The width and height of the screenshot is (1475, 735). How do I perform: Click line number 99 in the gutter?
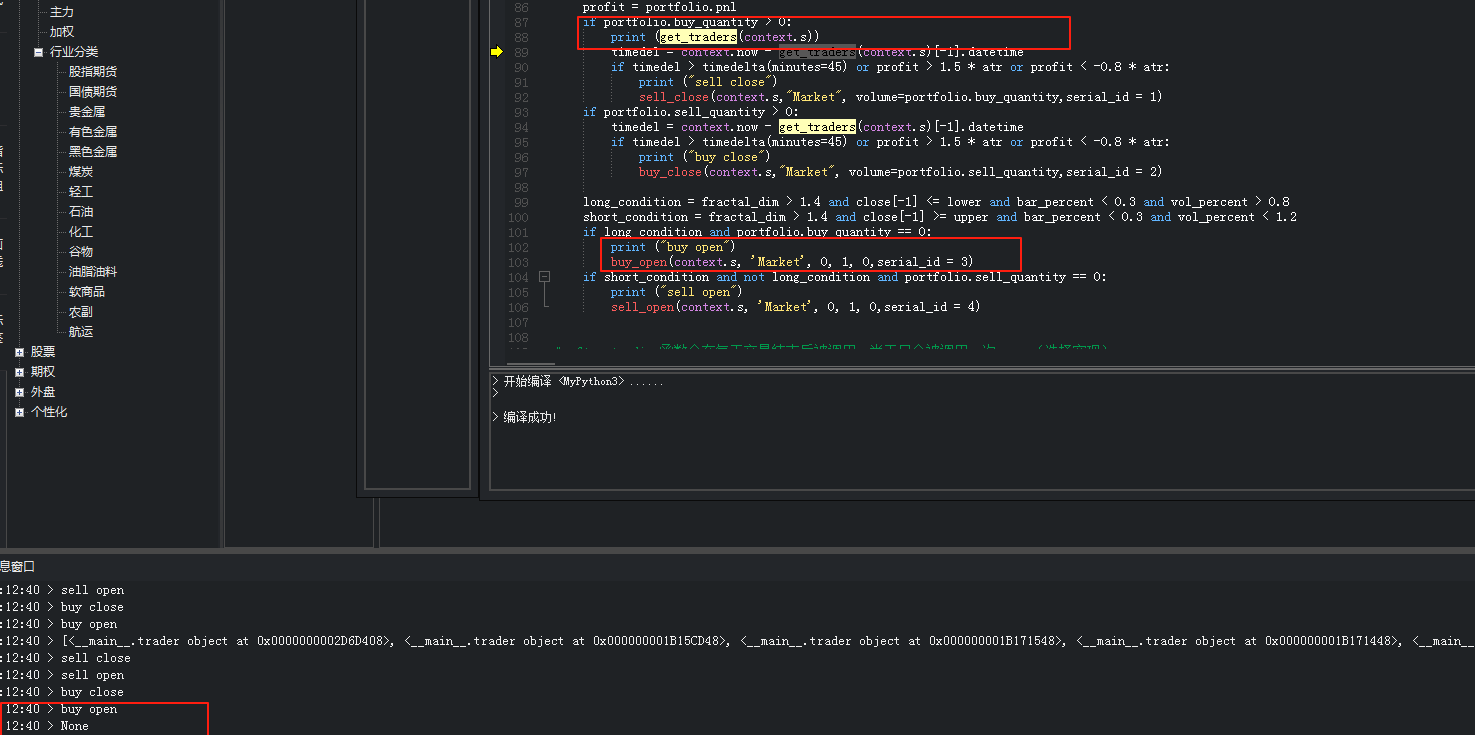520,202
